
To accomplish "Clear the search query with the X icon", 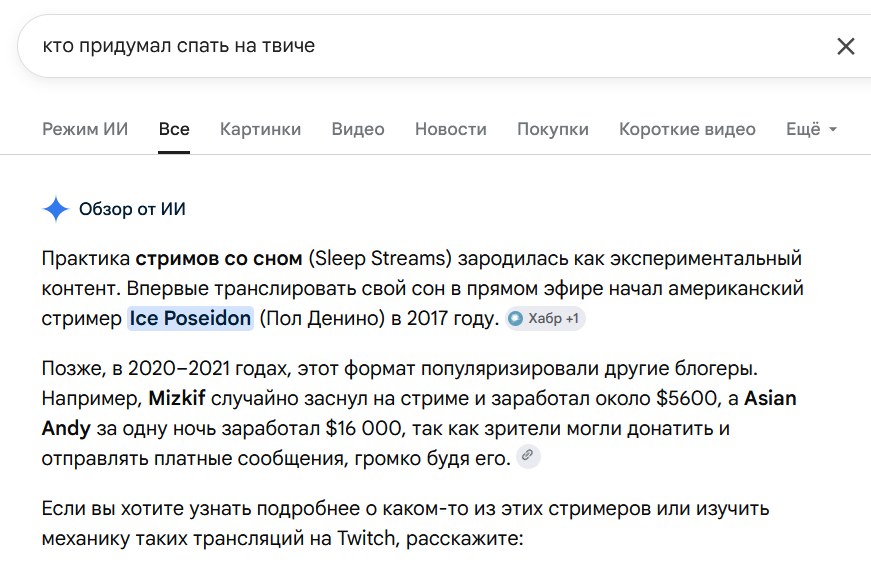I will tap(845, 46).
